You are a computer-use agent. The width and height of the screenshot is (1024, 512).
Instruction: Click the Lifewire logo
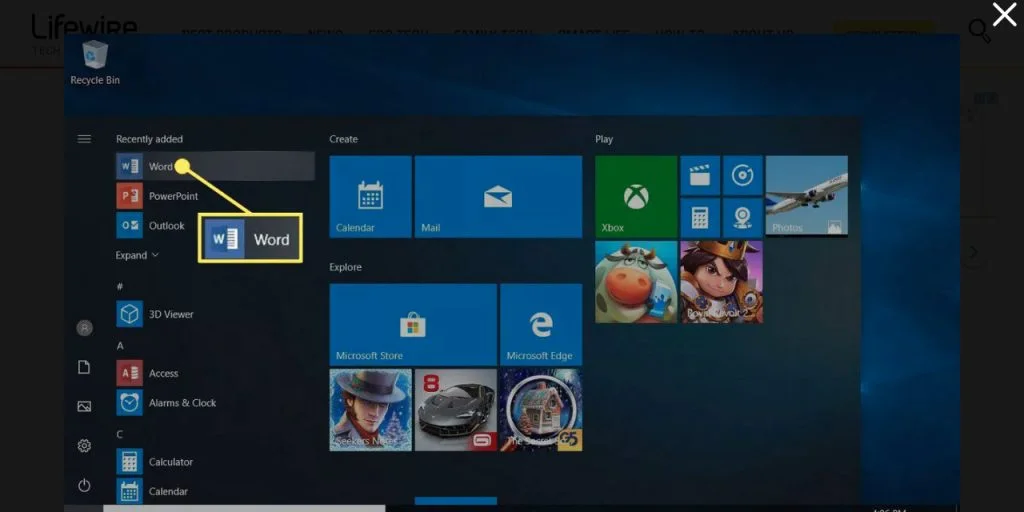(84, 33)
